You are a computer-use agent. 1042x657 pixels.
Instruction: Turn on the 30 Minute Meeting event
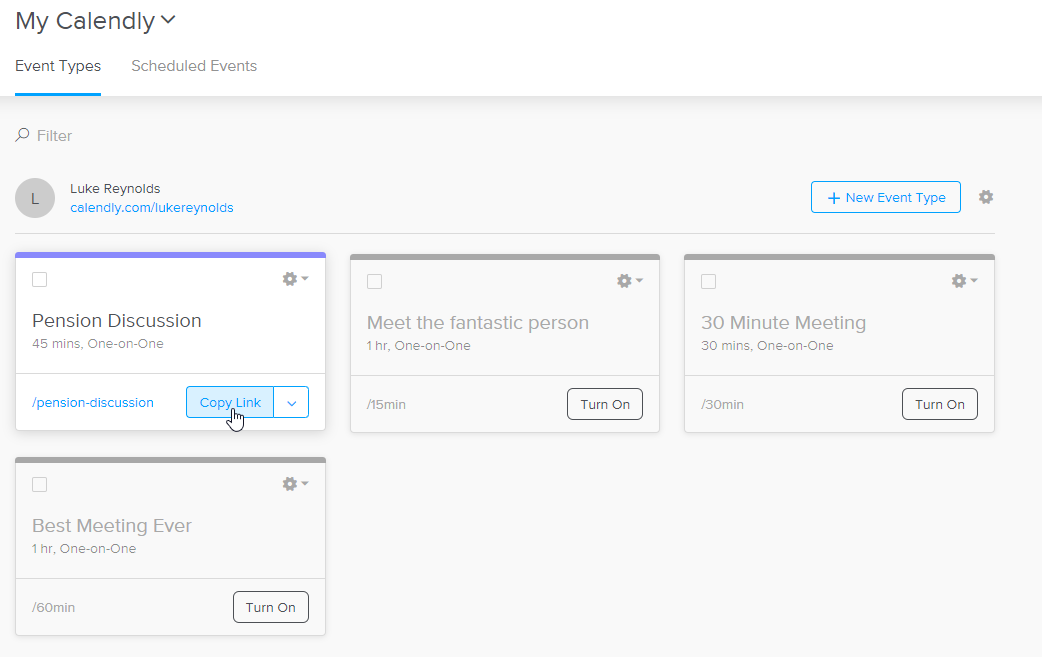pyautogui.click(x=940, y=404)
